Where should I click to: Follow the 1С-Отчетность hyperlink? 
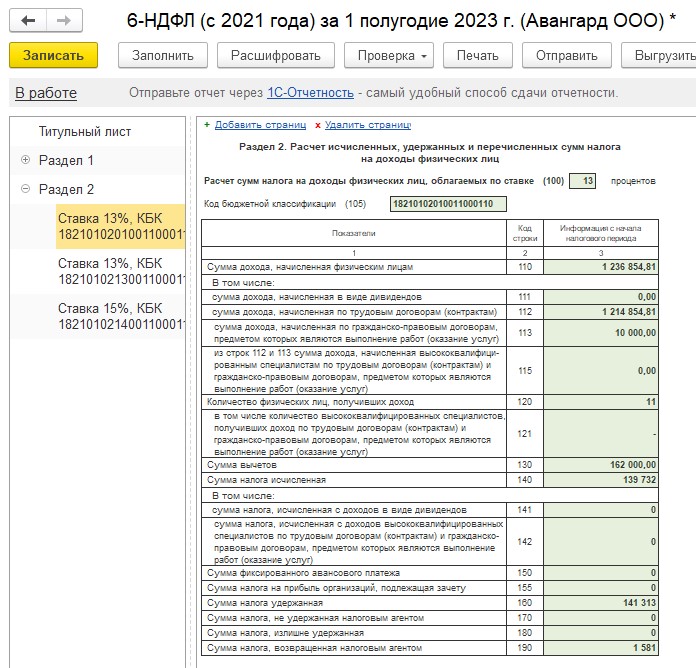(x=310, y=93)
